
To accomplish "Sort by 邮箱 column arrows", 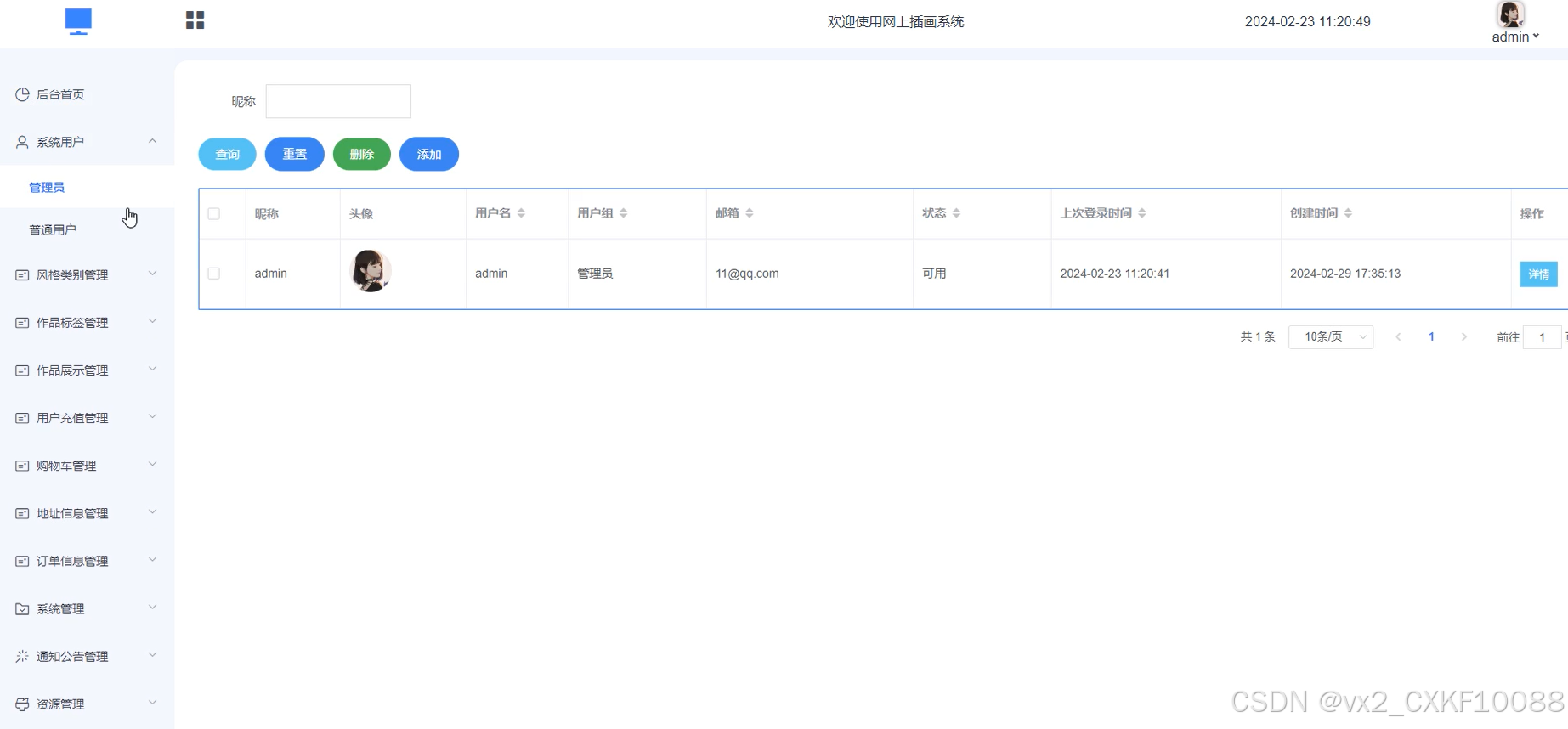I will [749, 213].
